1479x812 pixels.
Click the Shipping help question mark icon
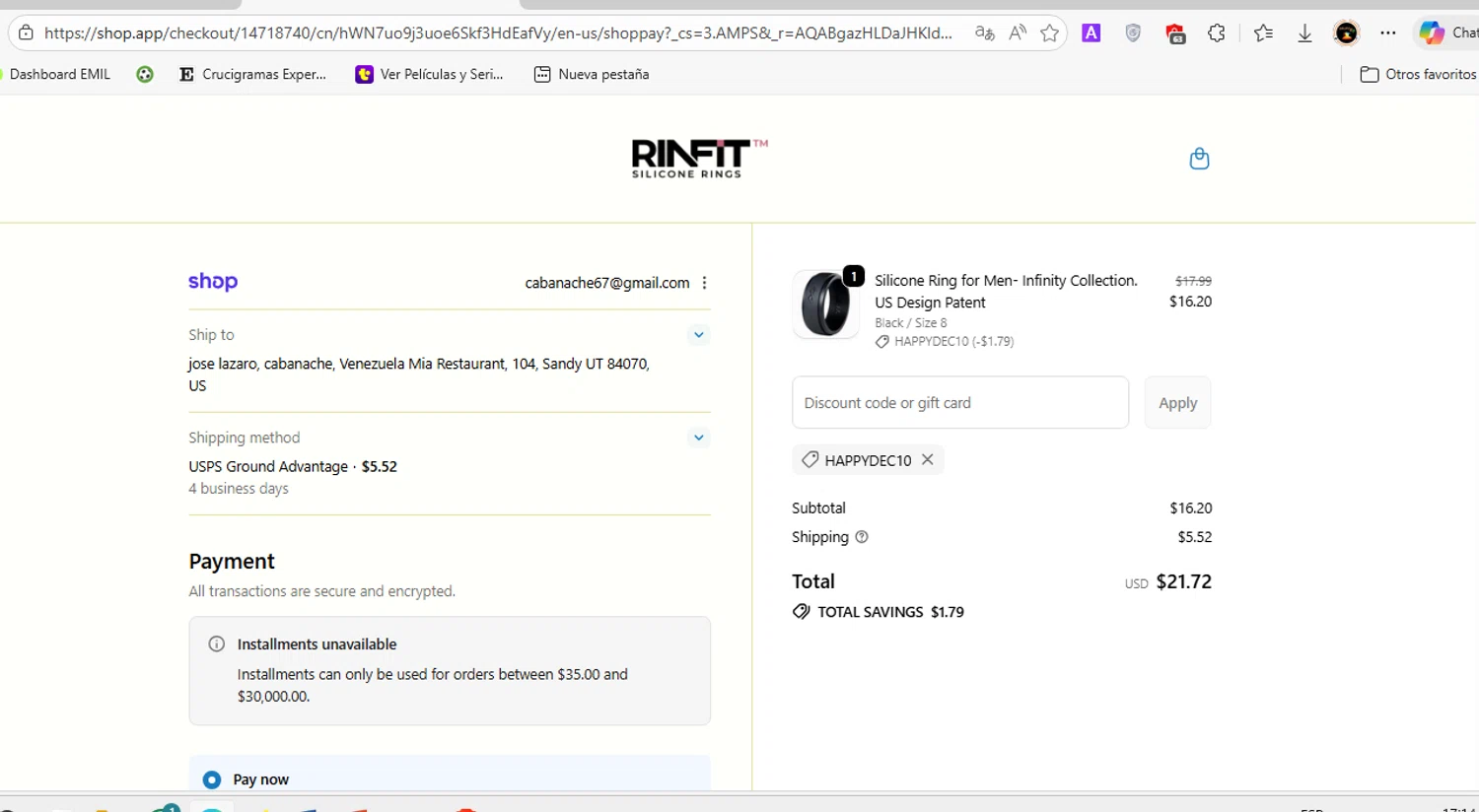(x=862, y=537)
